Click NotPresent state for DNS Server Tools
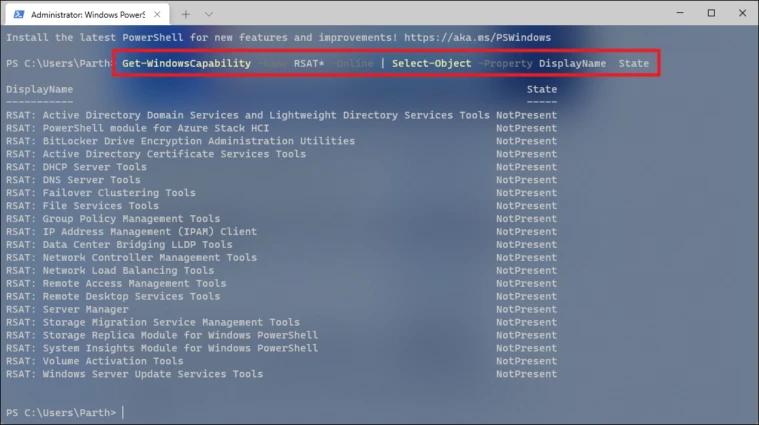This screenshot has width=759, height=425. click(x=527, y=180)
